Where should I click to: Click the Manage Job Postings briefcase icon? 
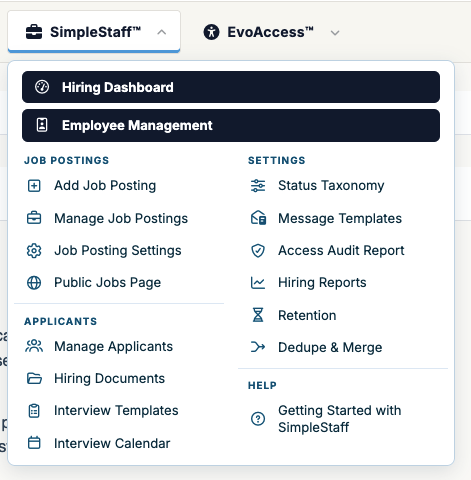pos(34,218)
